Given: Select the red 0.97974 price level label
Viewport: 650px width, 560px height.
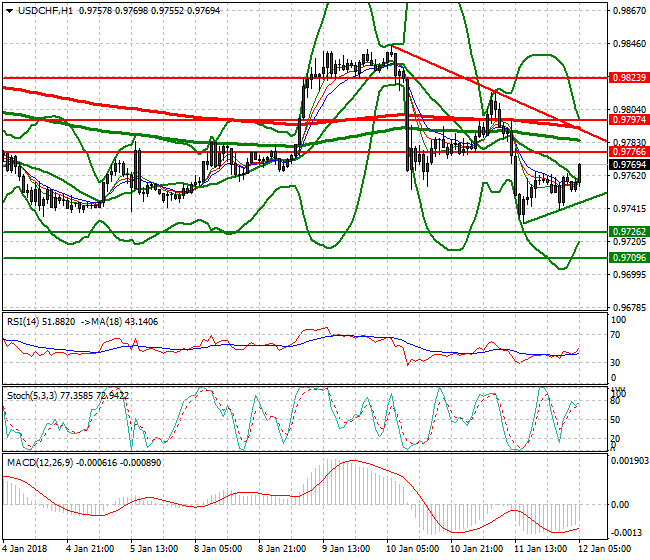Looking at the screenshot, I should 629,120.
